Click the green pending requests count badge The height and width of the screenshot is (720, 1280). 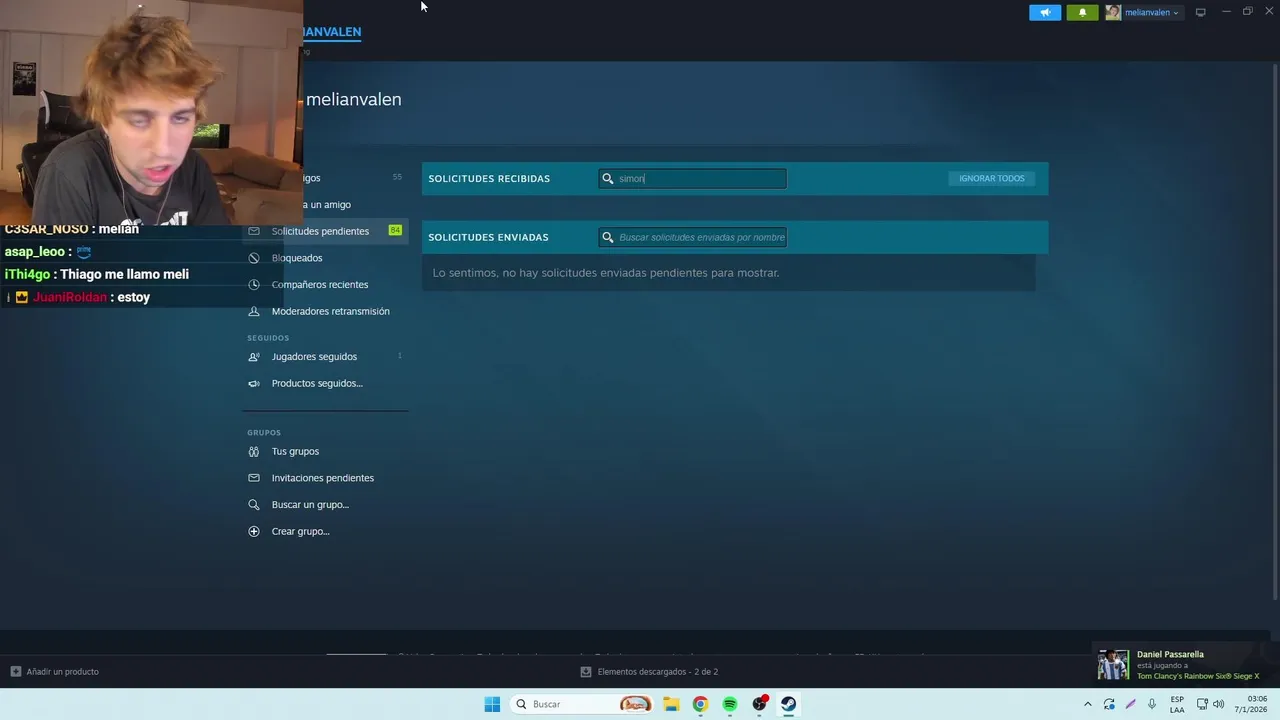click(395, 230)
